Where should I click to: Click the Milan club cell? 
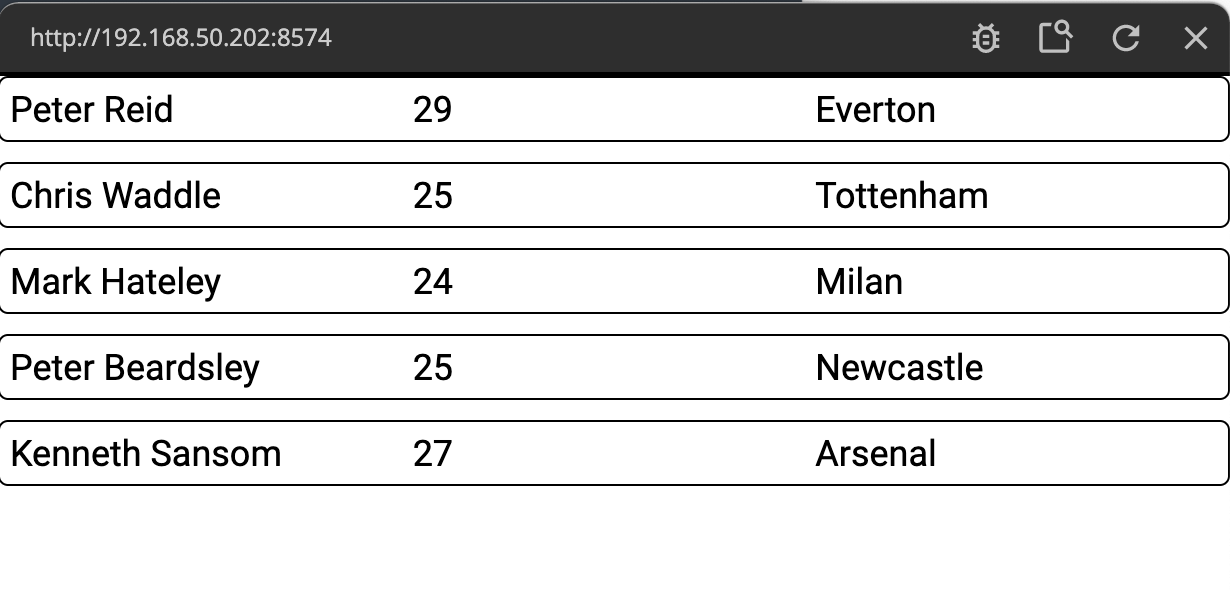click(x=859, y=281)
